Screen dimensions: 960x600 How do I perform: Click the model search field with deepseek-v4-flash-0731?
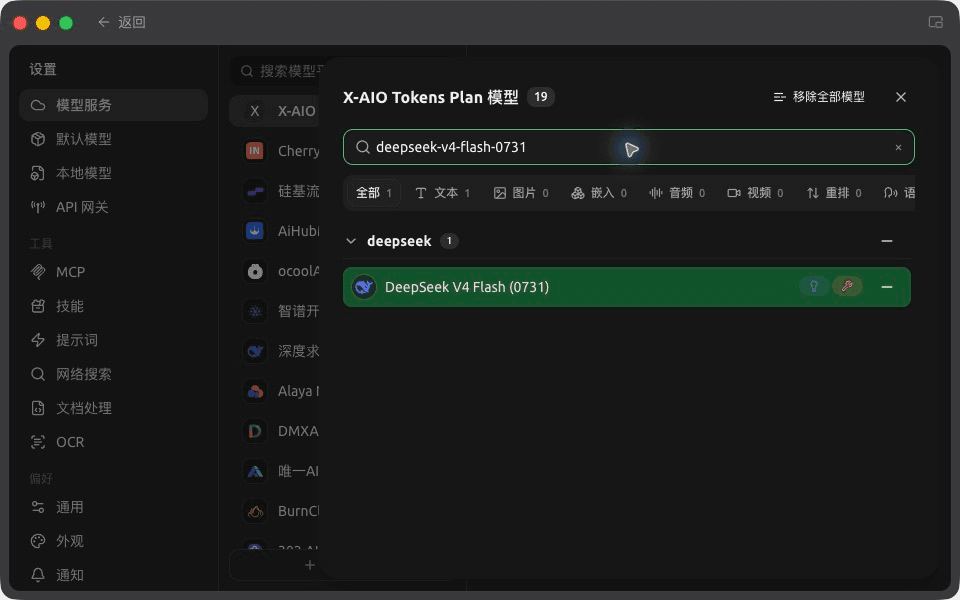(x=629, y=147)
